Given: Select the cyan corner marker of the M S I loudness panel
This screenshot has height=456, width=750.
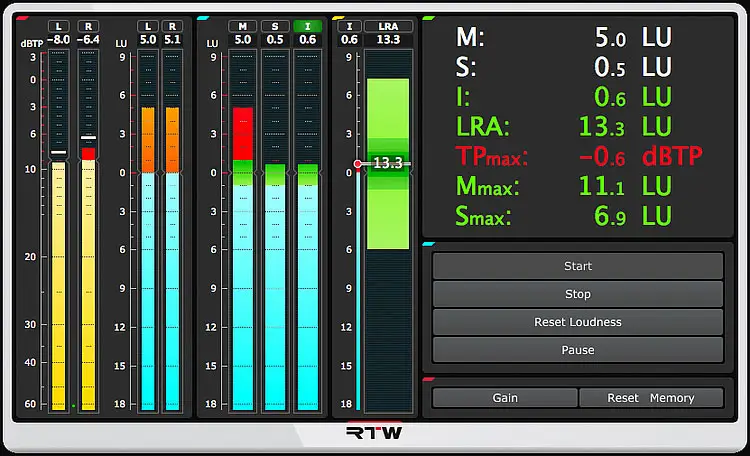Looking at the screenshot, I should click(x=203, y=18).
